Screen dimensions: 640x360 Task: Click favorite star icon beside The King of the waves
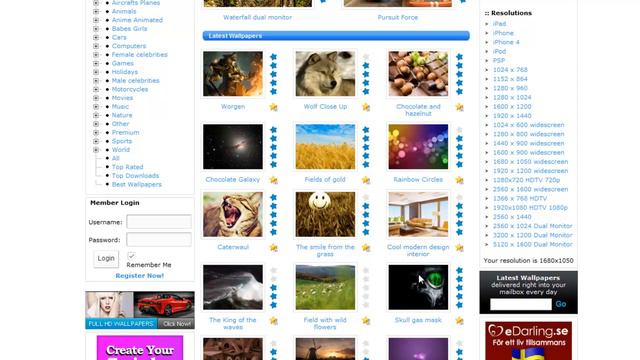(273, 321)
